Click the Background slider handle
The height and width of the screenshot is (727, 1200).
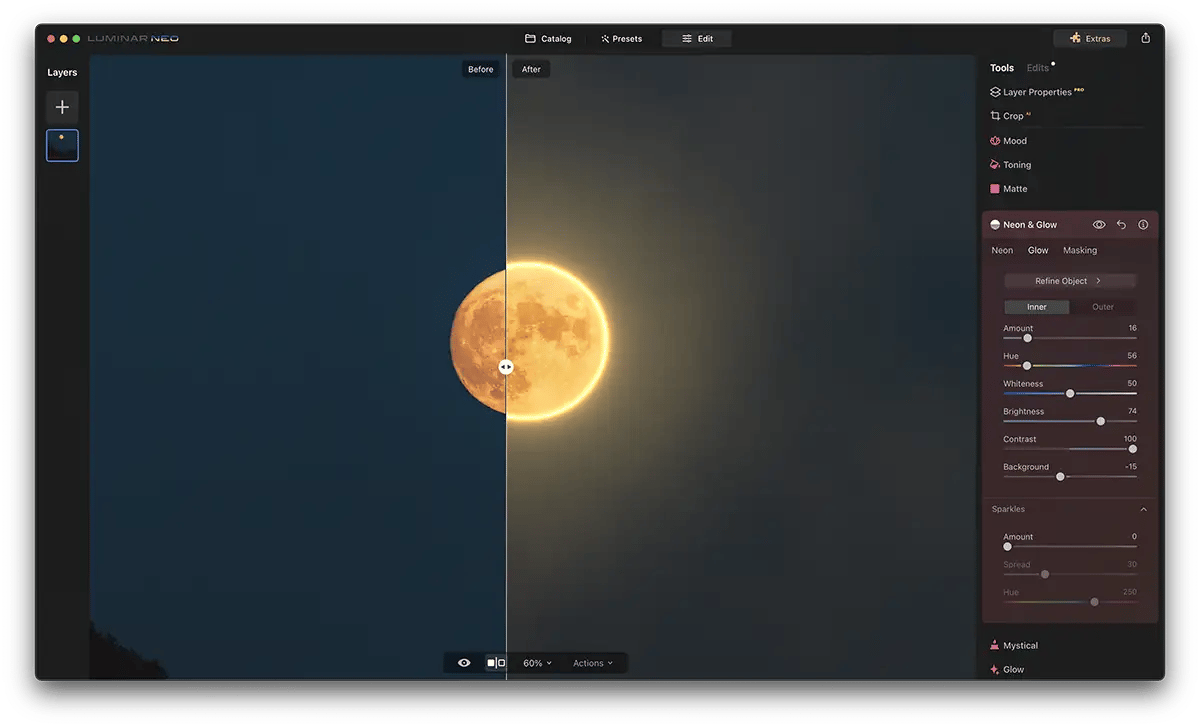tap(1060, 477)
